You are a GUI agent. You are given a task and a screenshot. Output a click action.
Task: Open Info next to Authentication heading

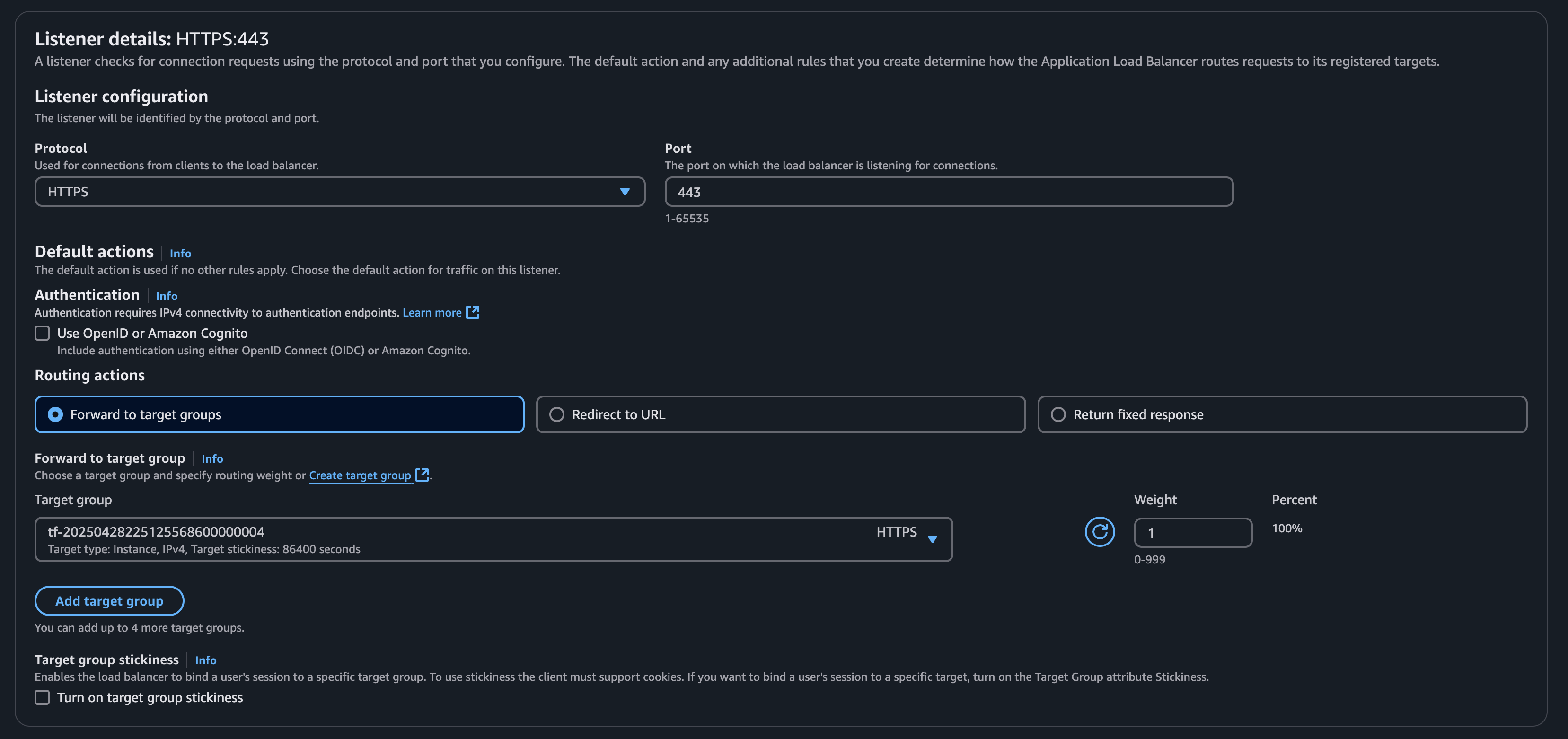(x=166, y=296)
